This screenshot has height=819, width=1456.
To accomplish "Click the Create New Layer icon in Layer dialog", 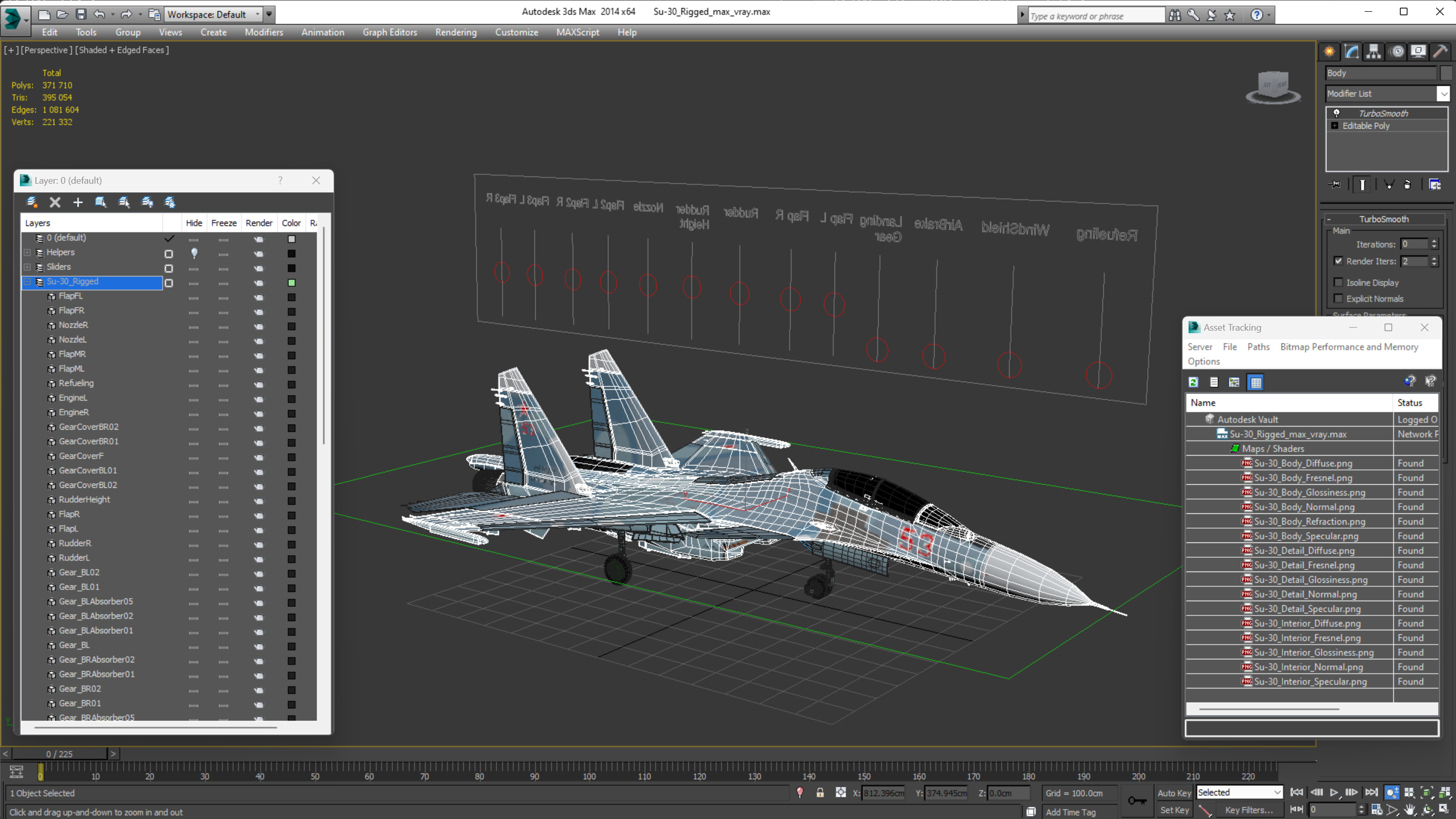I will tap(32, 202).
